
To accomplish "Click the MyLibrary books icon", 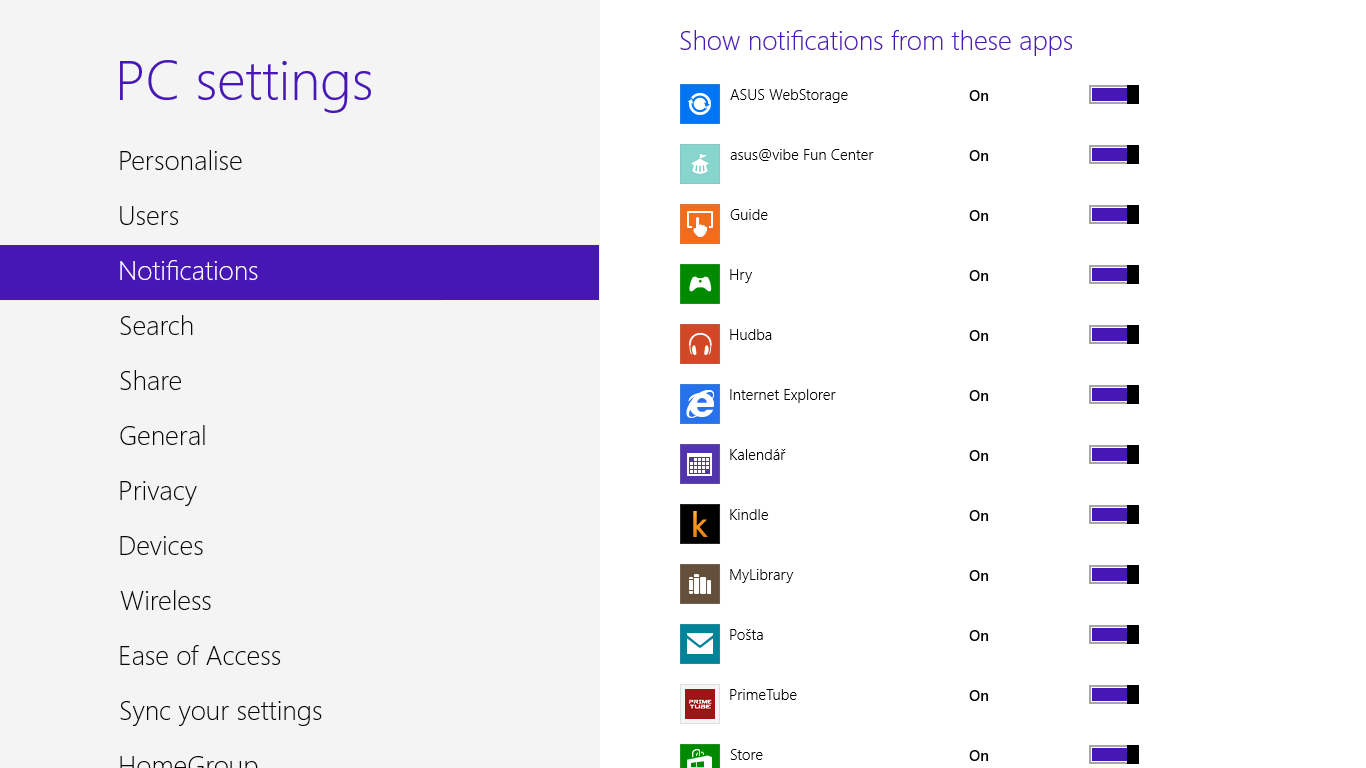I will click(699, 584).
